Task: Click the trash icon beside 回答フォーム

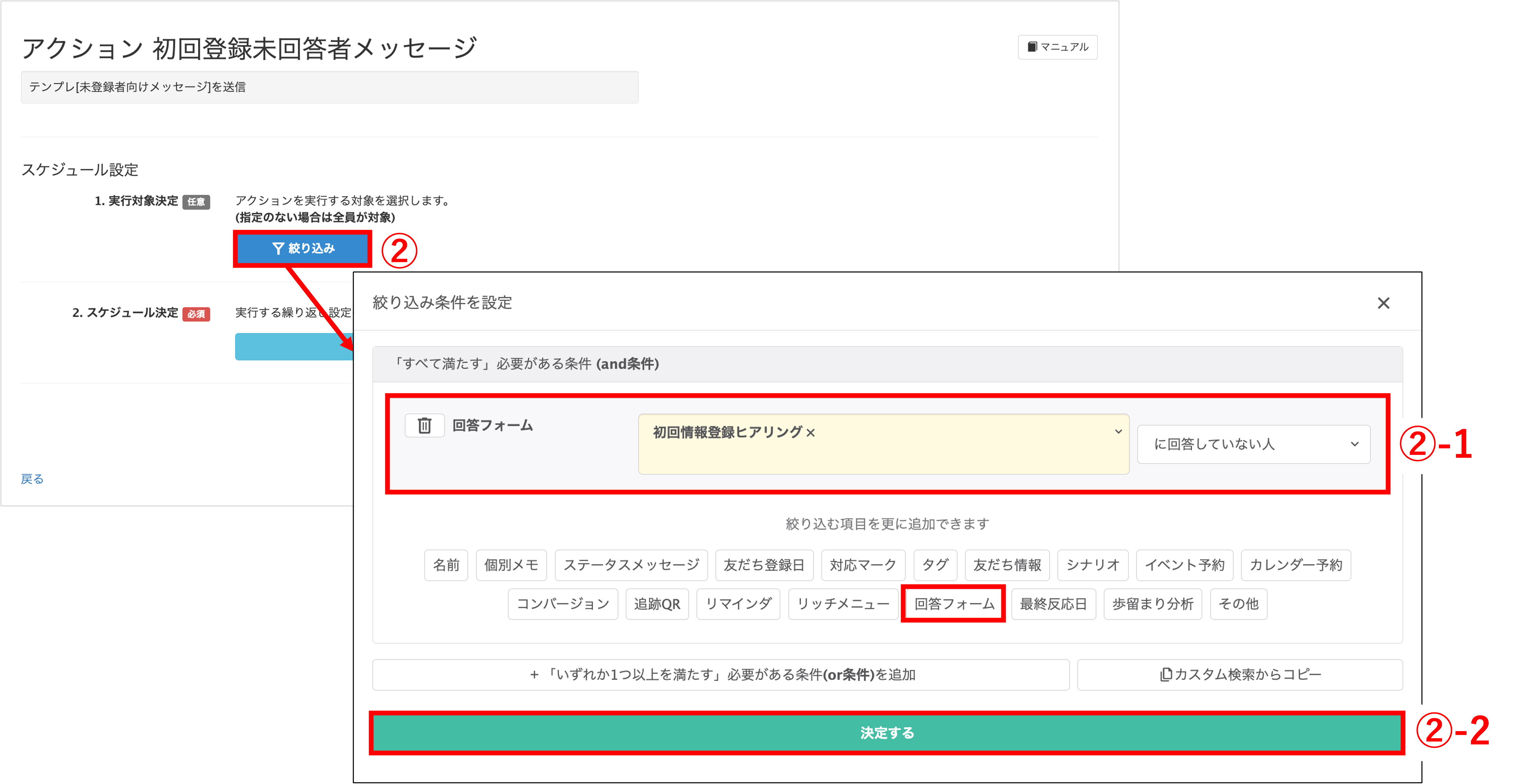Action: point(424,425)
